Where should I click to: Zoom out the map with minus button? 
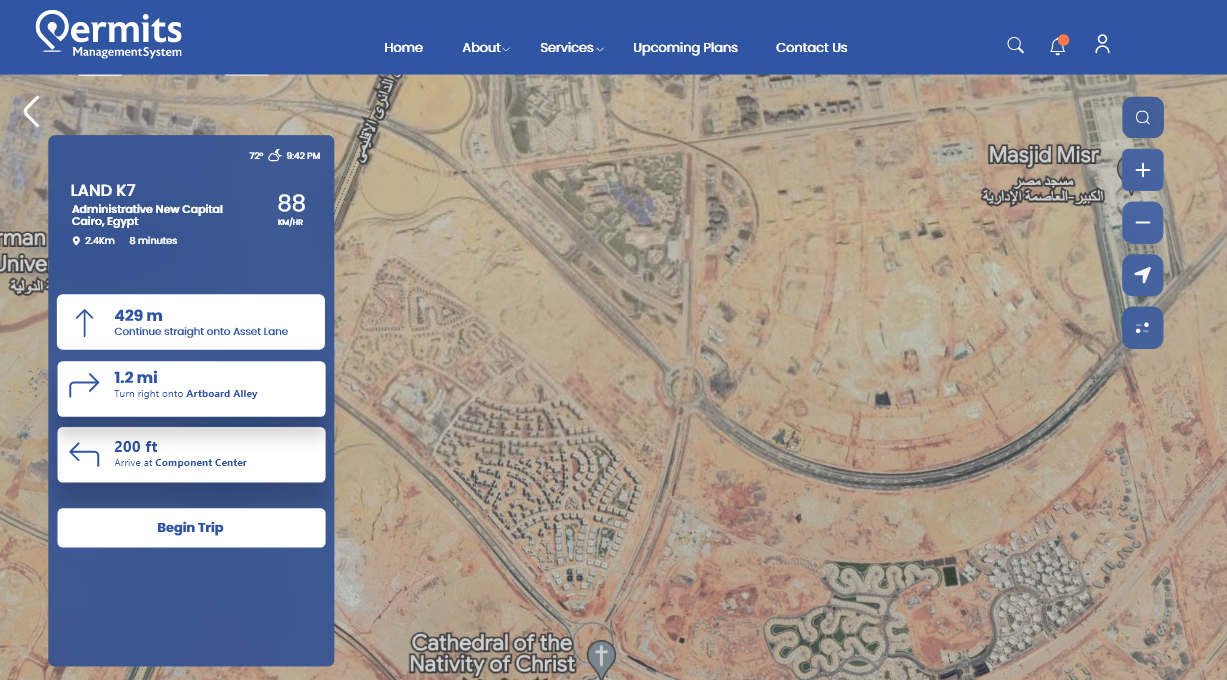click(x=1142, y=223)
